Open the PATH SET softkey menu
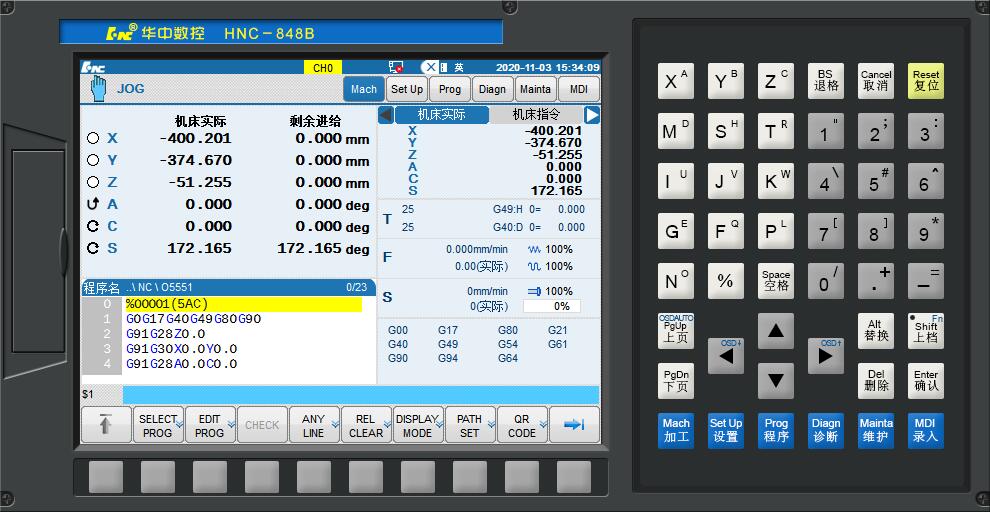 469,425
